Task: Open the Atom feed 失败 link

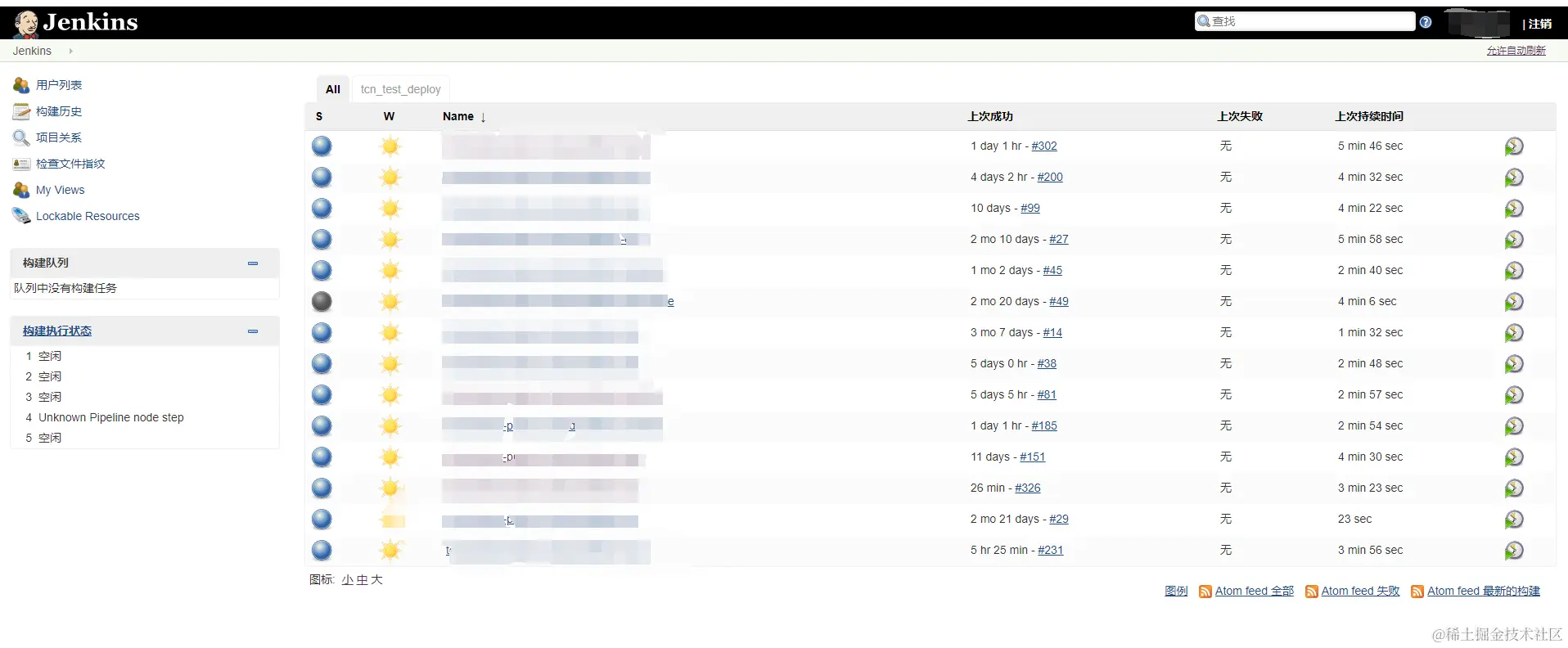Action: [1360, 591]
